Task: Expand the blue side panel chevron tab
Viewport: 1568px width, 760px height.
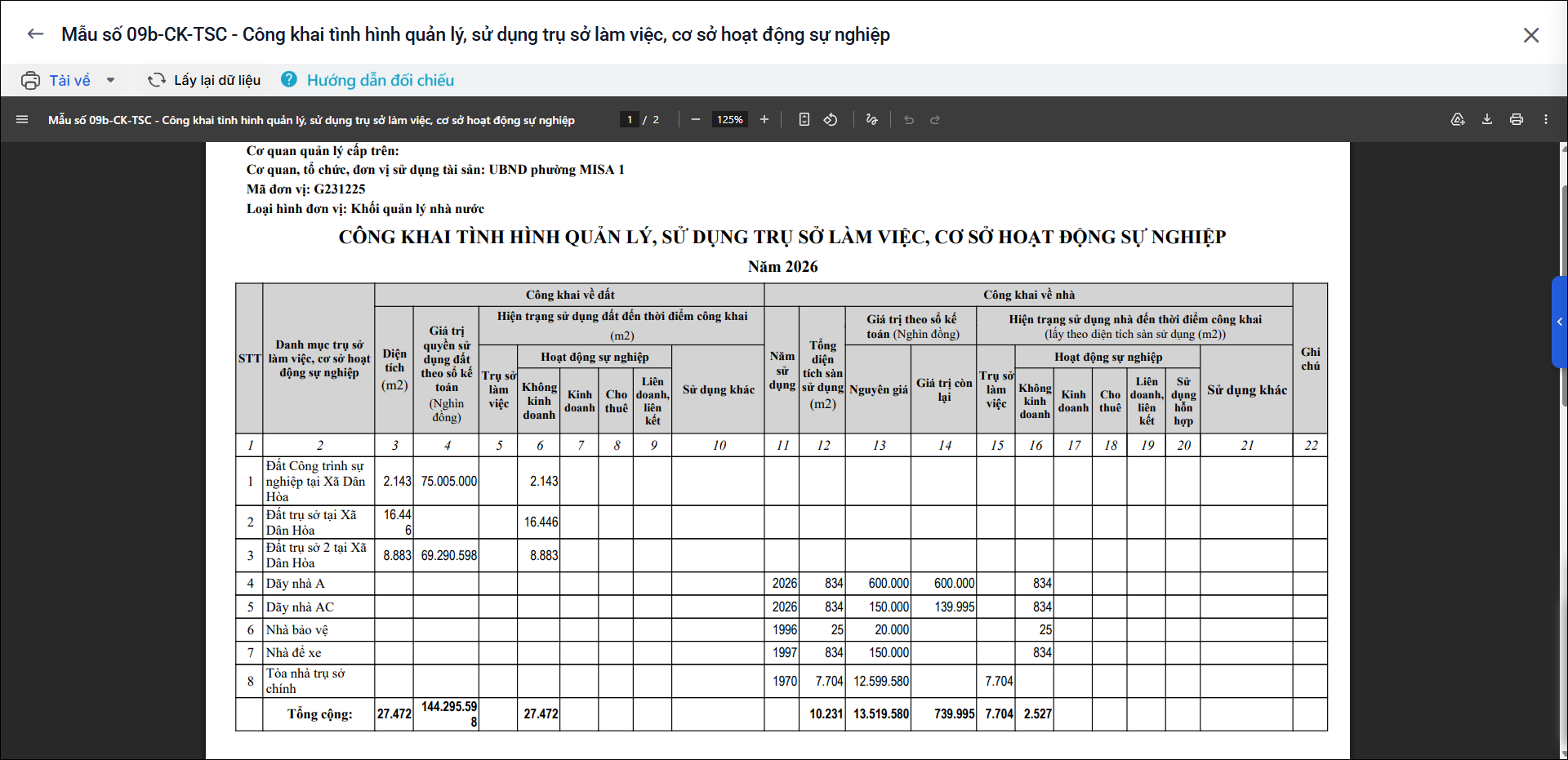Action: point(1560,322)
